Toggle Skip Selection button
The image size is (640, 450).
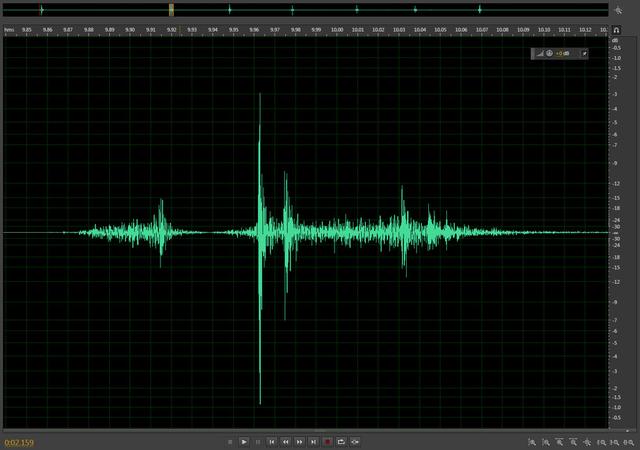point(355,442)
